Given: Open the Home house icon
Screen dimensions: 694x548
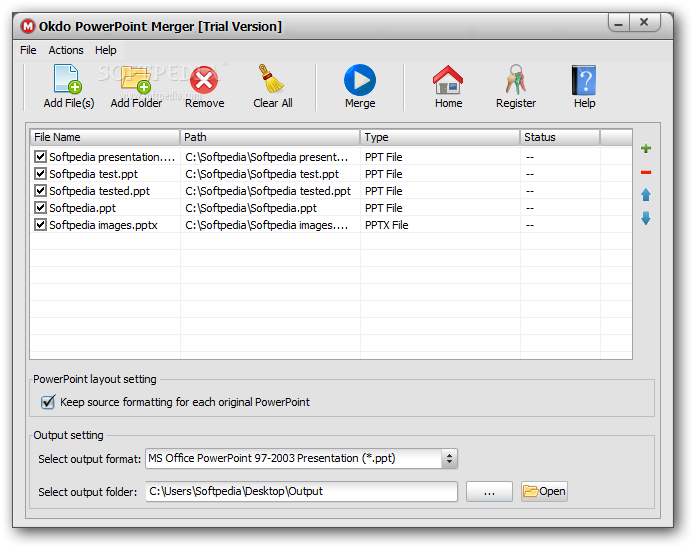Looking at the screenshot, I should click(448, 80).
